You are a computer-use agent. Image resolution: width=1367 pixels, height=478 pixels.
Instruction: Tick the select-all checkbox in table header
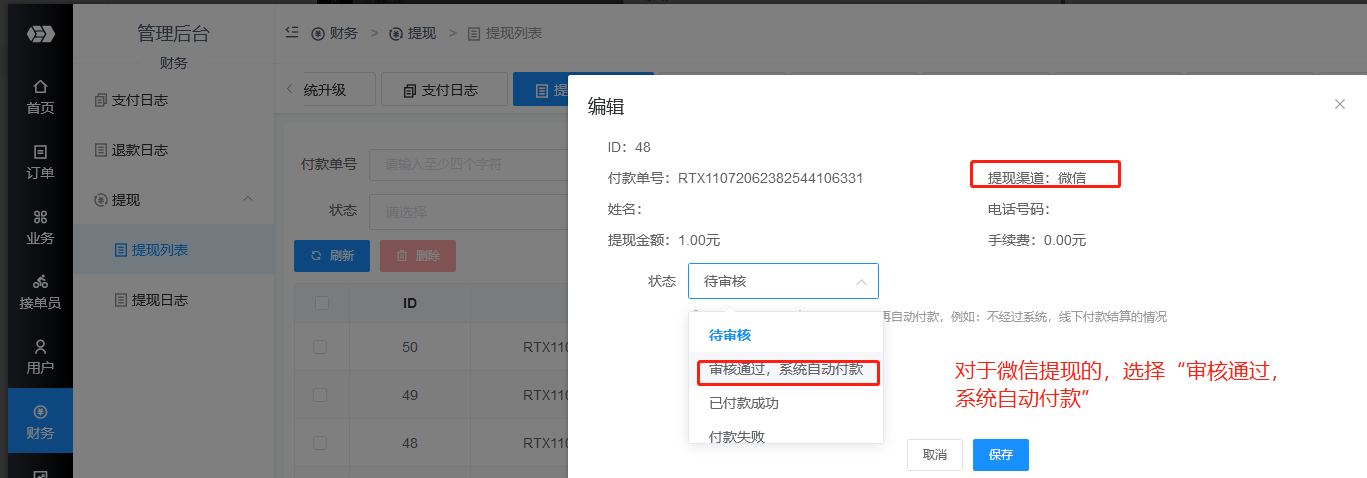(321, 303)
